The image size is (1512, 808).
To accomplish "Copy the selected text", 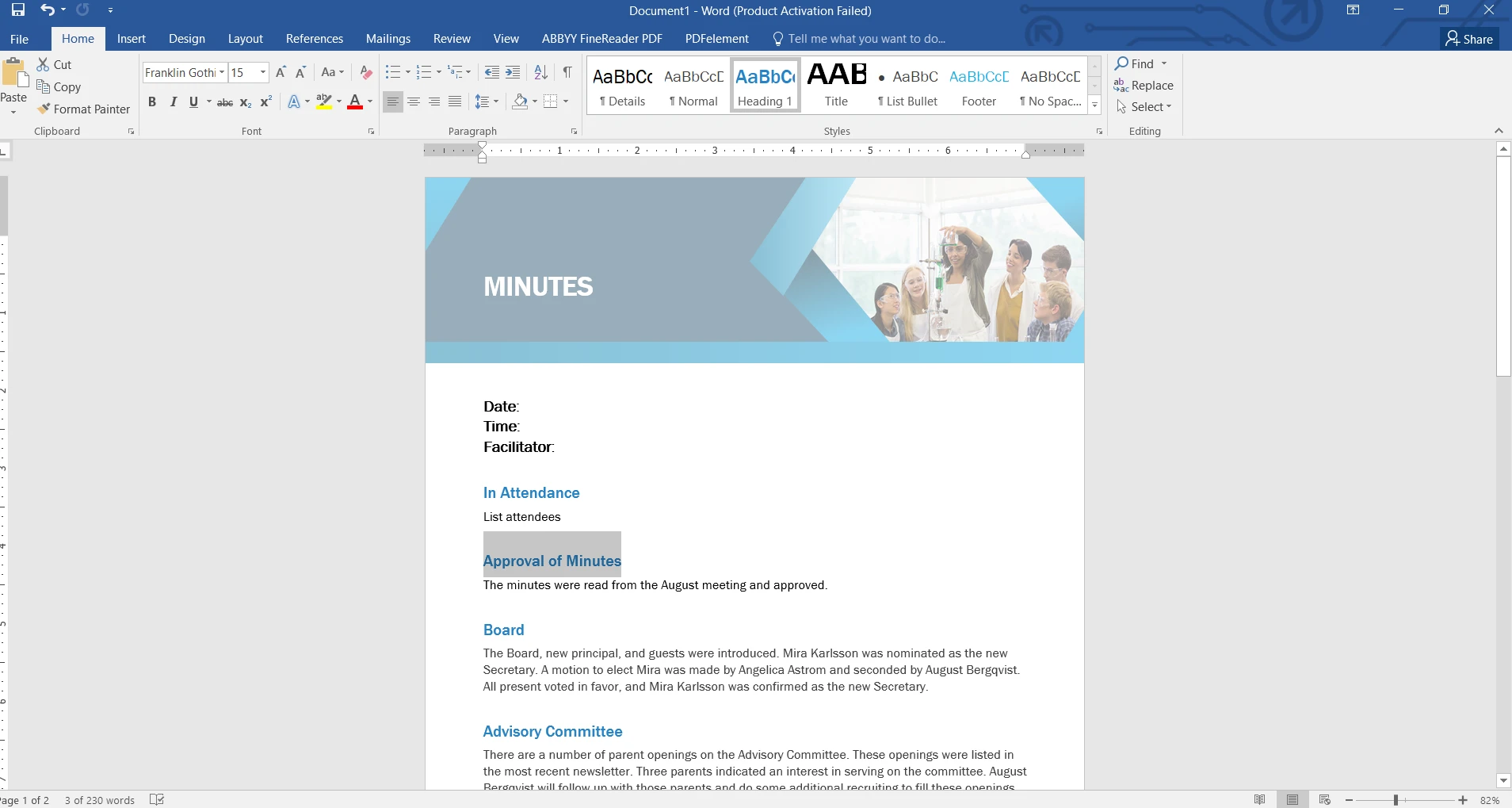I will [59, 86].
